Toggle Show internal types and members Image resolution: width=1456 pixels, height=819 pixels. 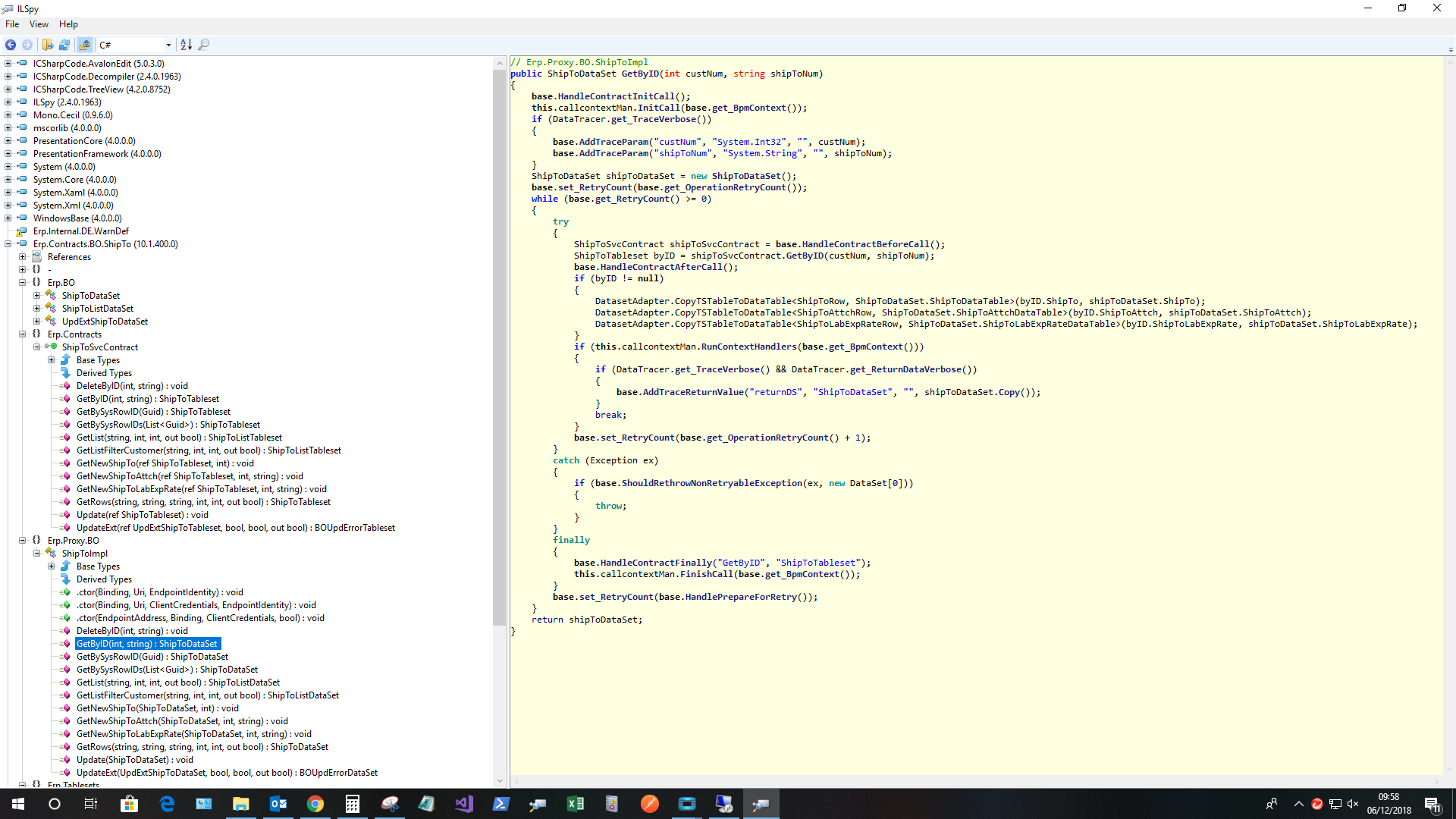click(85, 45)
